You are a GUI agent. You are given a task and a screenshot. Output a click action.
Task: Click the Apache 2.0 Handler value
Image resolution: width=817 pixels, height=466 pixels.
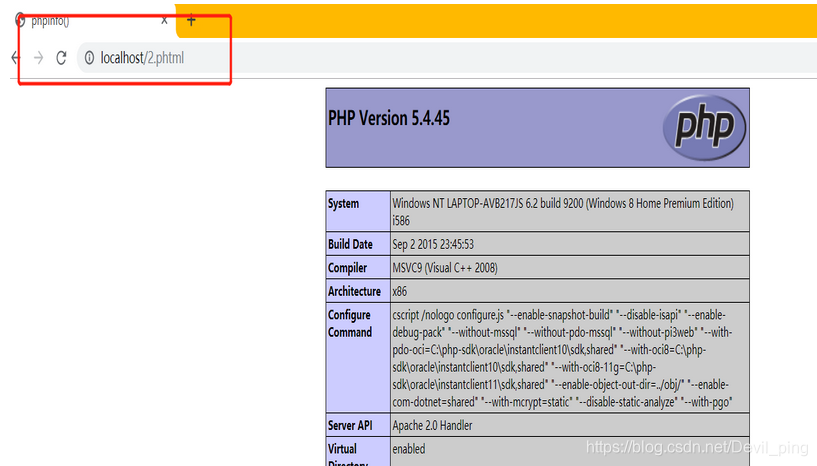coord(432,425)
